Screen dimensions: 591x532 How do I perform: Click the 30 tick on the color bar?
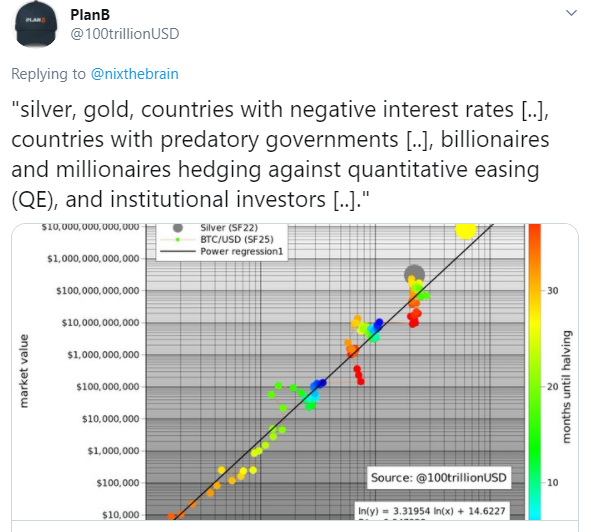click(x=553, y=291)
